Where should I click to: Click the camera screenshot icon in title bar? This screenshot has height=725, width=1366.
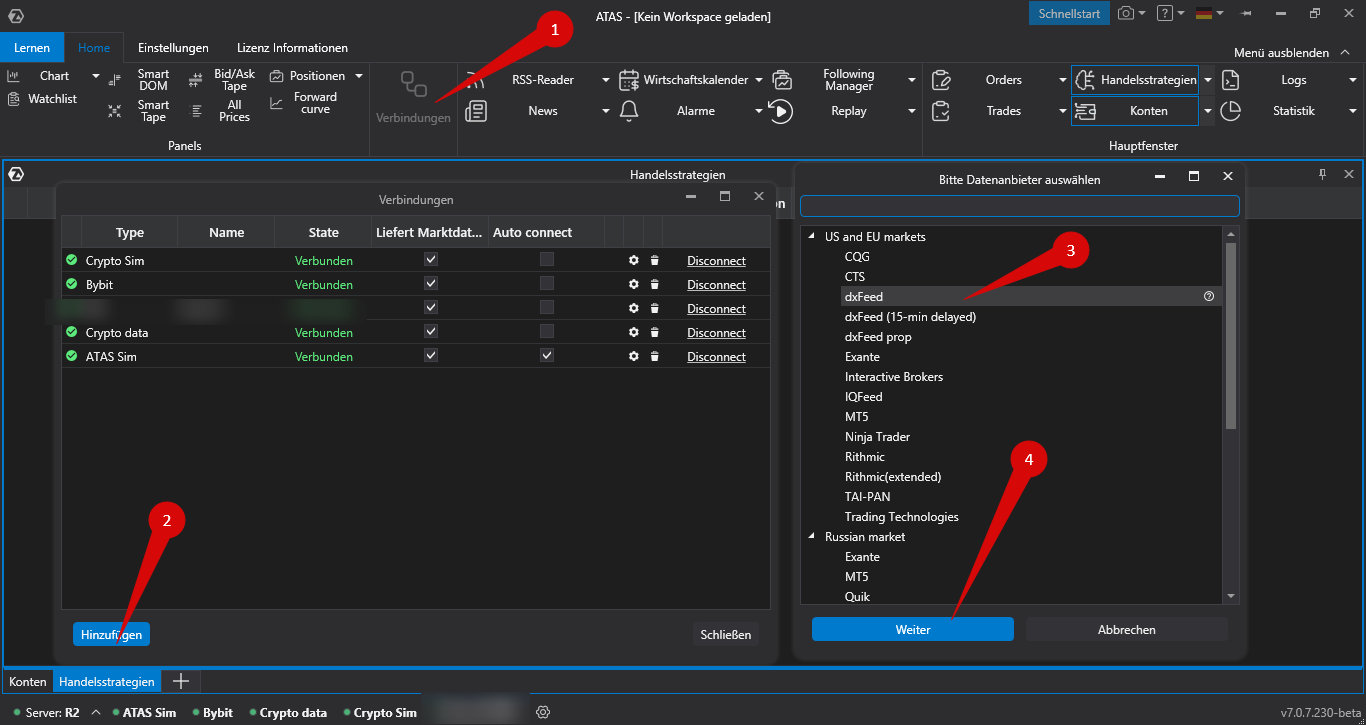pos(1126,13)
